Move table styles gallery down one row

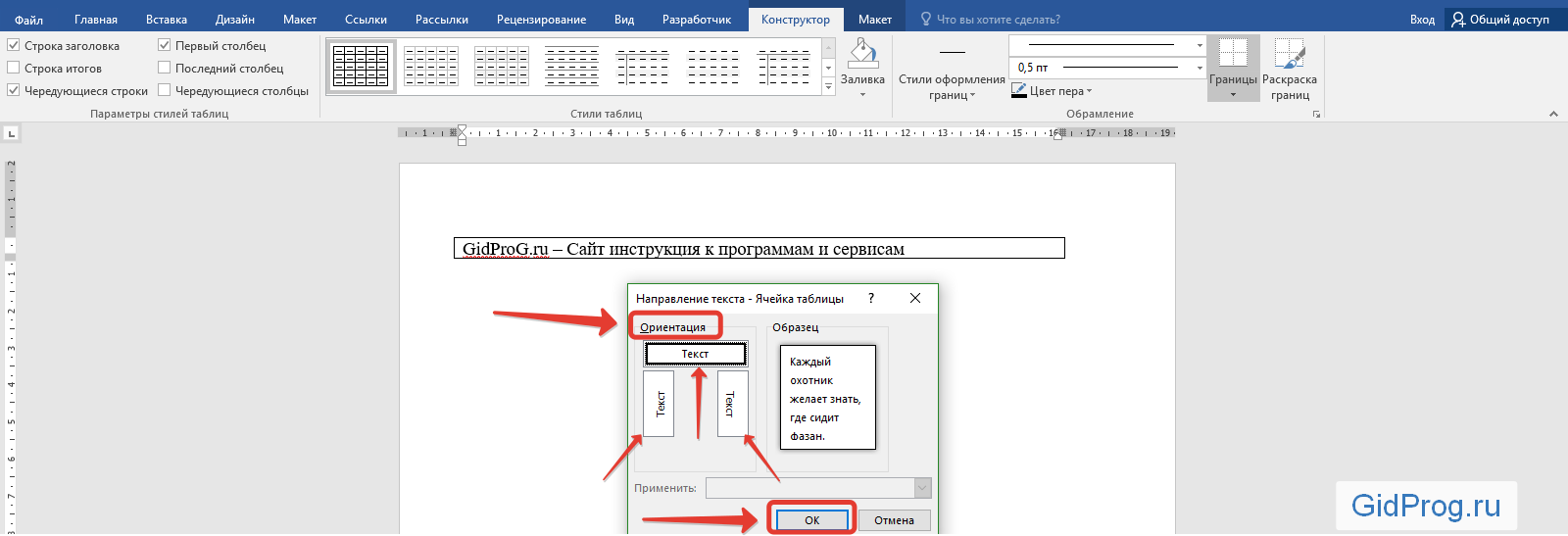click(x=829, y=68)
